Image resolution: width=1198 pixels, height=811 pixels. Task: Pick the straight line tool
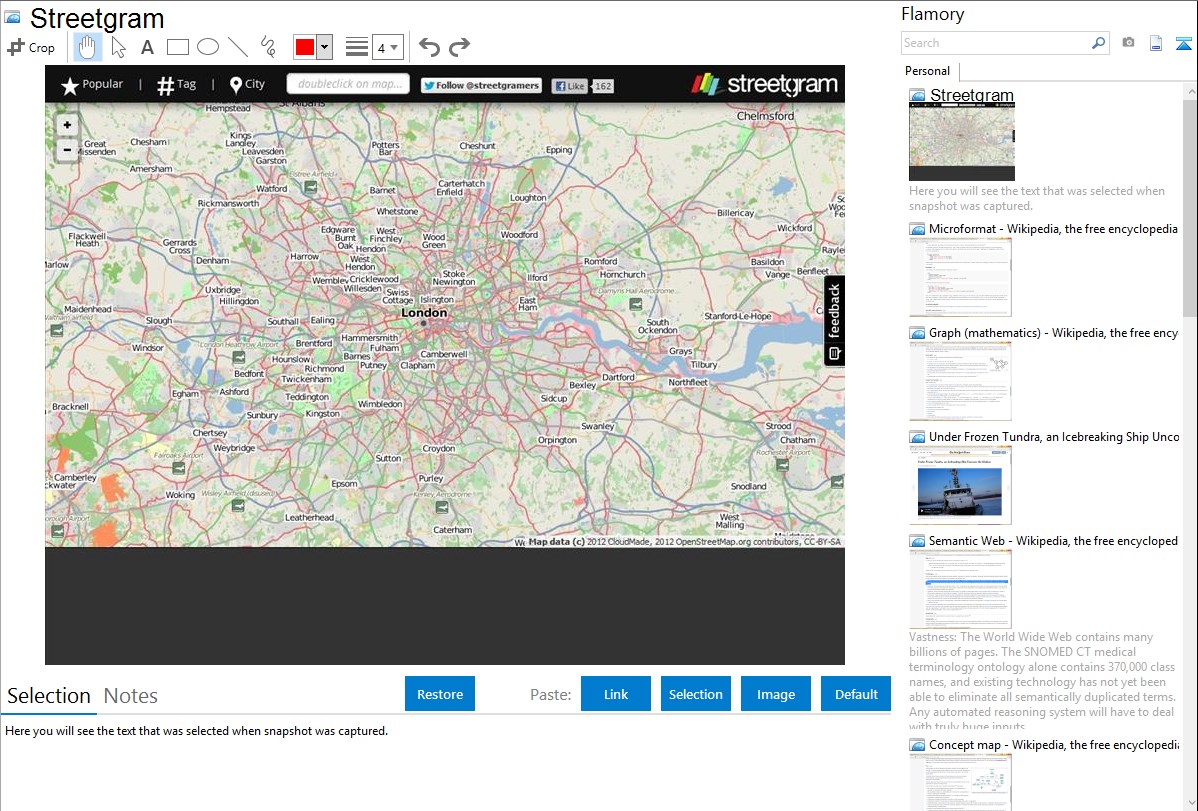pyautogui.click(x=238, y=47)
